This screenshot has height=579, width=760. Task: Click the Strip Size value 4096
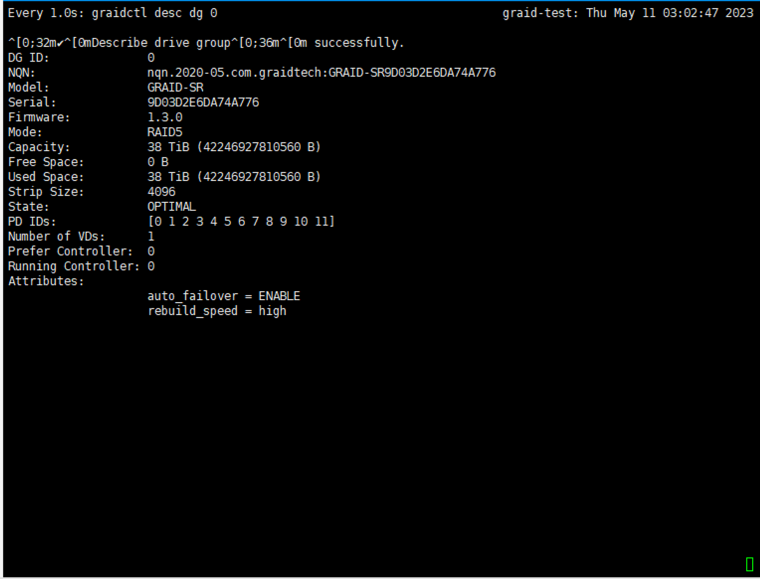(x=161, y=192)
